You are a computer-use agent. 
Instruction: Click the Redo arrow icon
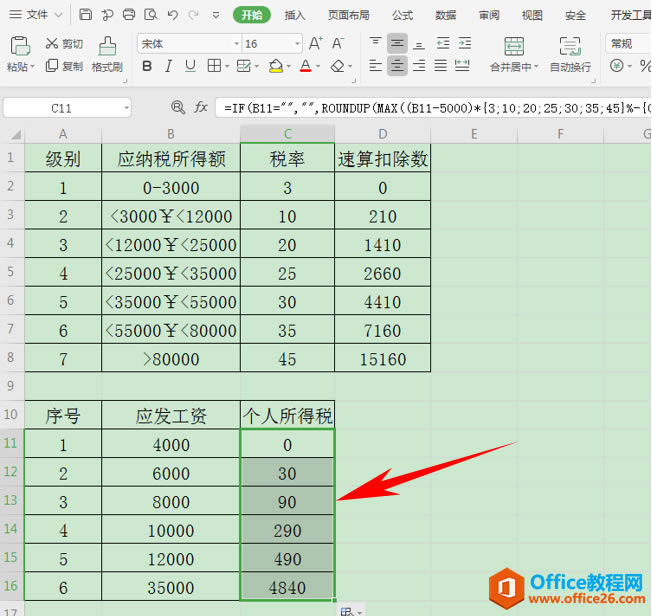tap(193, 15)
